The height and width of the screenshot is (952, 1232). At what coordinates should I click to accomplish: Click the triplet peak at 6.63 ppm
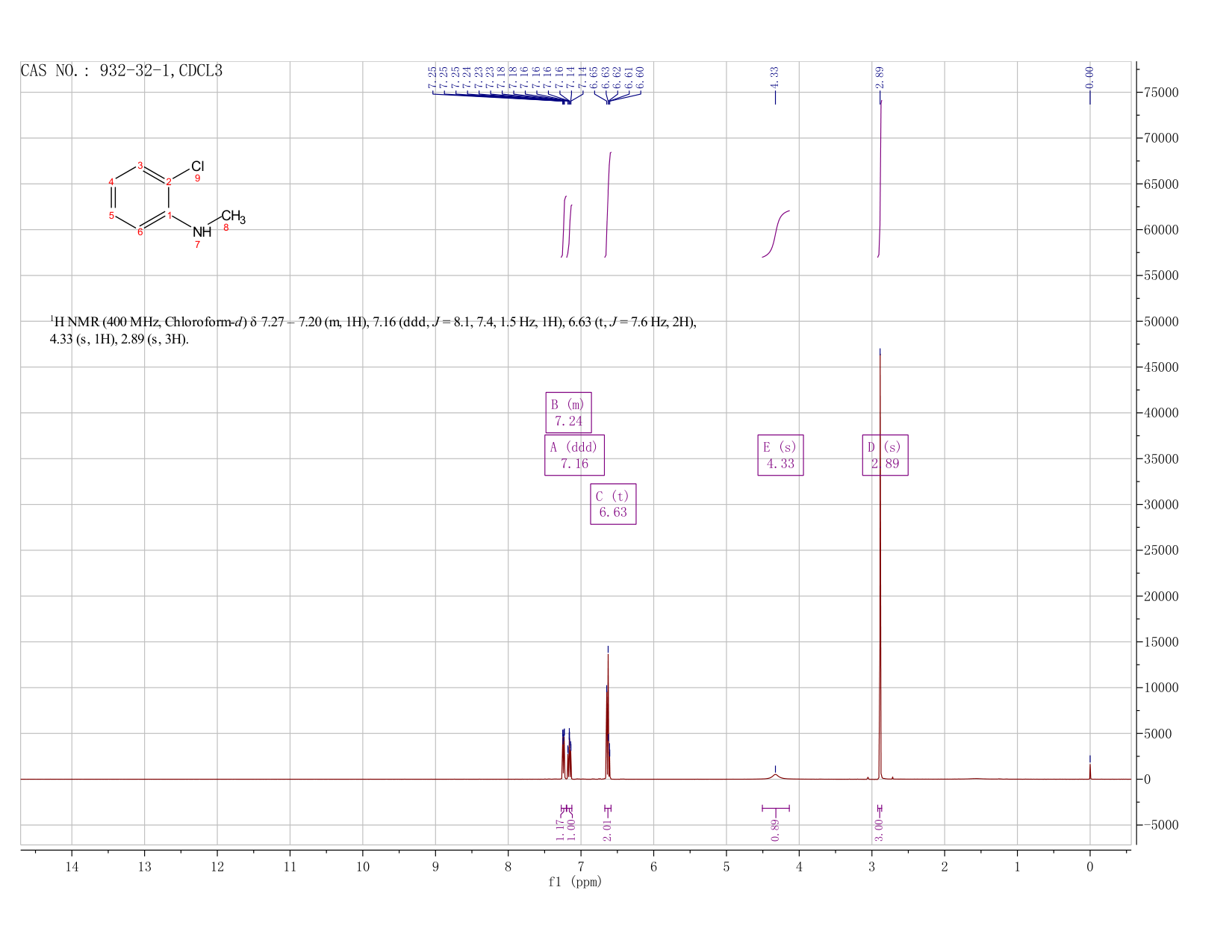[608, 717]
